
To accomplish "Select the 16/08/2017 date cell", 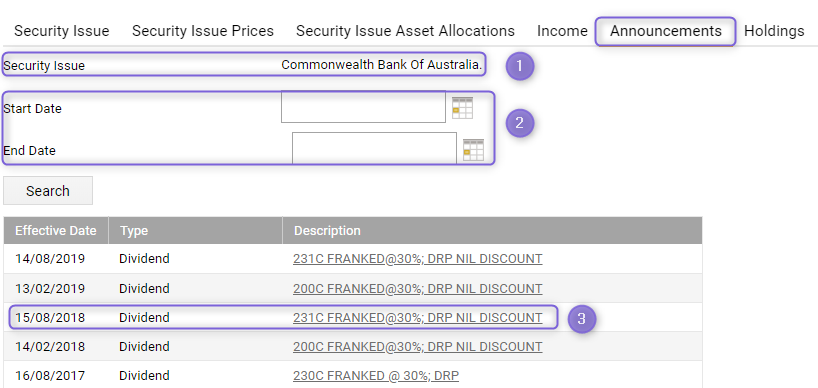I will coord(50,376).
